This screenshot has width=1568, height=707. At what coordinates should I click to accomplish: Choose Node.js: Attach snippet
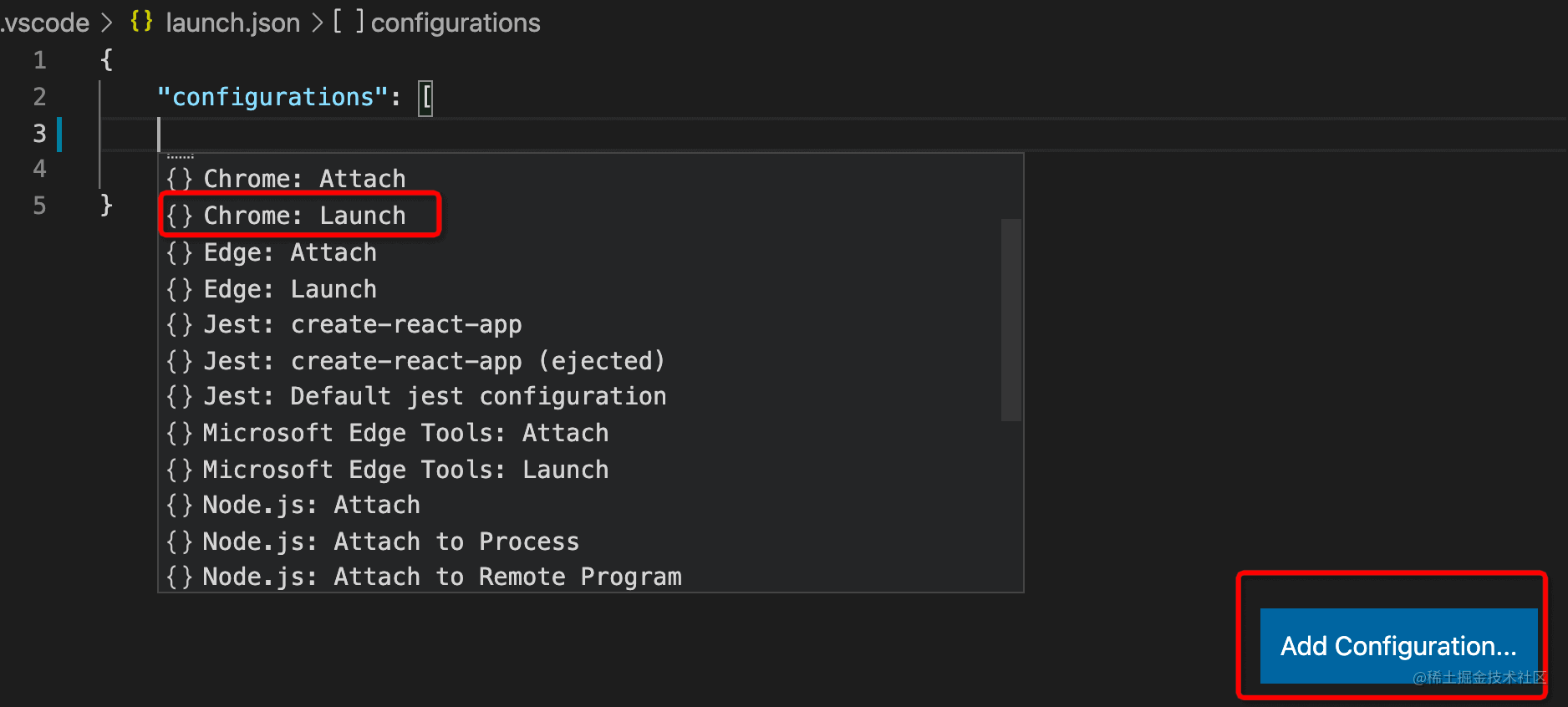click(311, 505)
